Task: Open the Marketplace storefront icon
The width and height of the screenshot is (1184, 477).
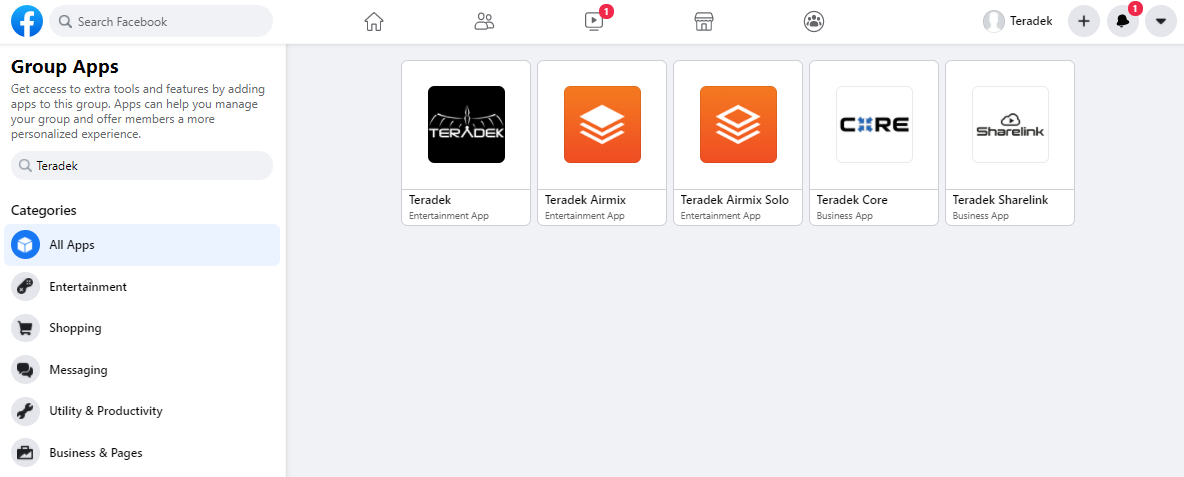Action: [x=704, y=21]
